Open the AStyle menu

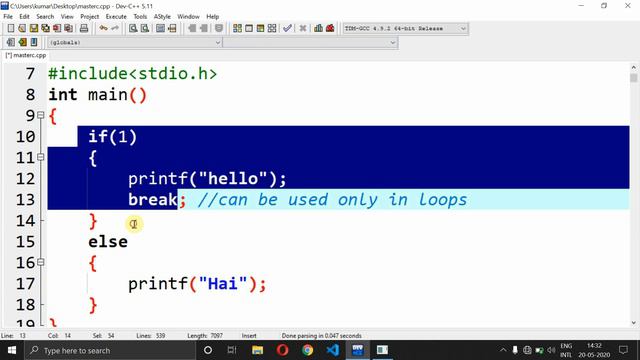pos(162,17)
